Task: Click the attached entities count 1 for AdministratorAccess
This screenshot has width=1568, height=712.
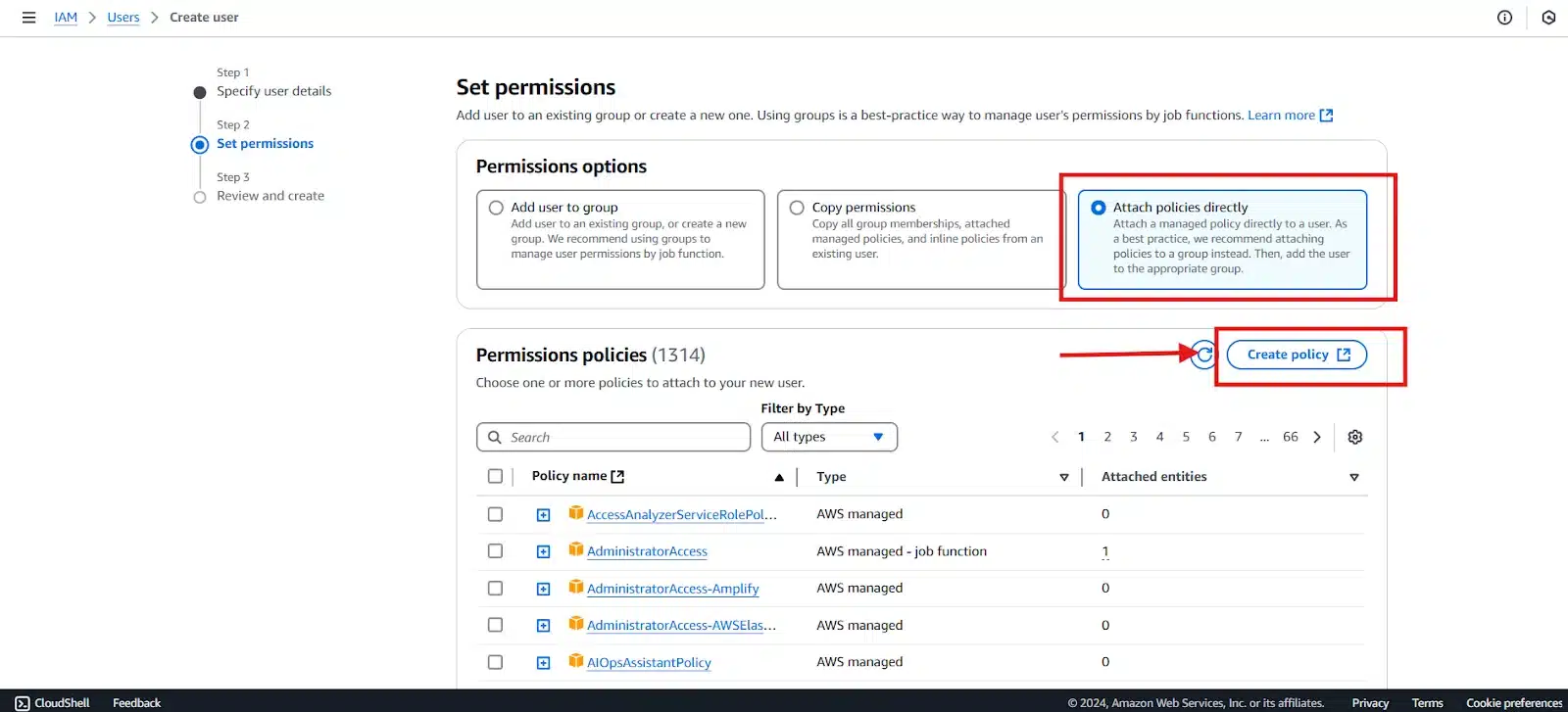Action: 1105,552
